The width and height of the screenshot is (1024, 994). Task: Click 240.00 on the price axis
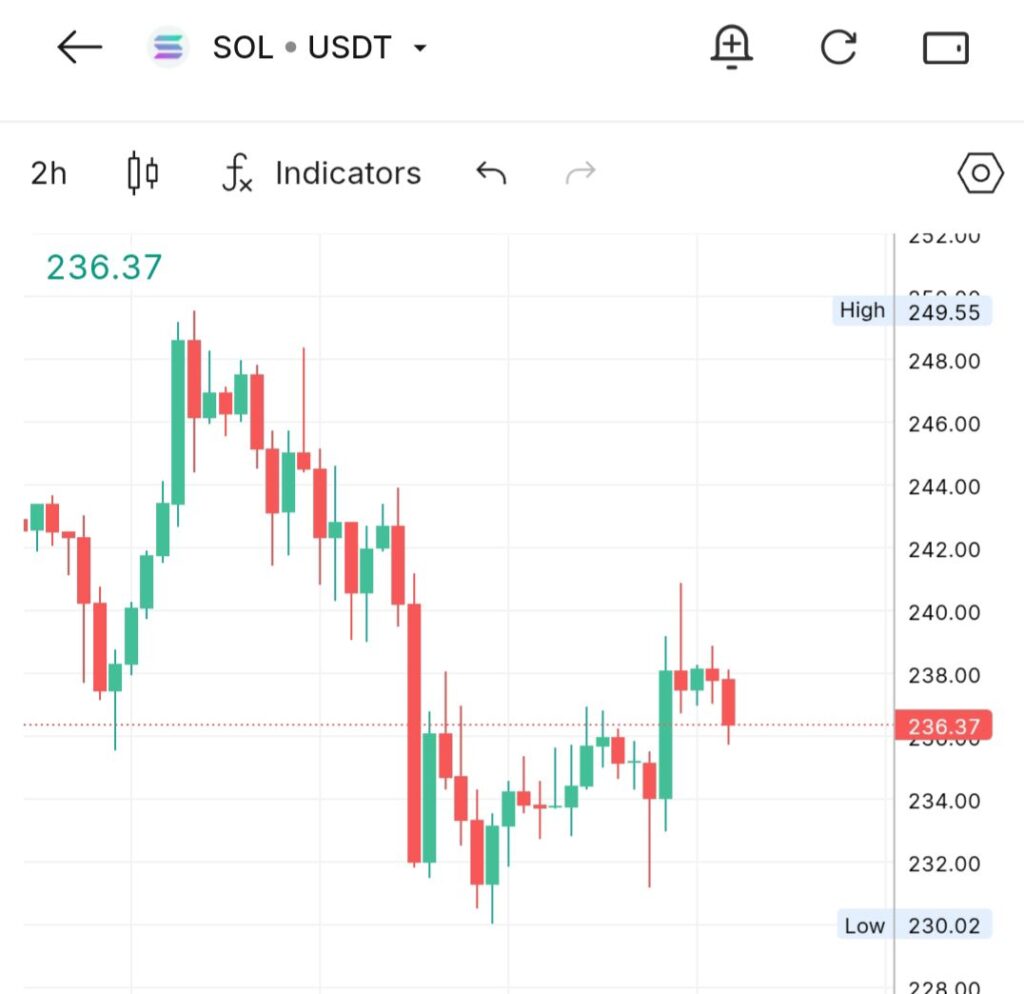944,612
